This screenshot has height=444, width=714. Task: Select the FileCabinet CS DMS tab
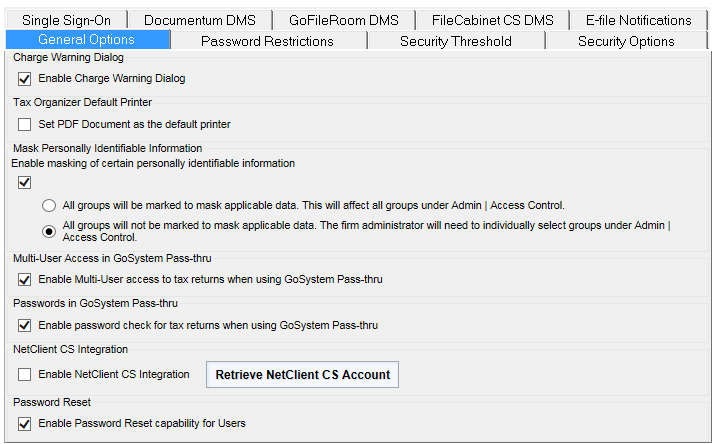click(x=493, y=20)
